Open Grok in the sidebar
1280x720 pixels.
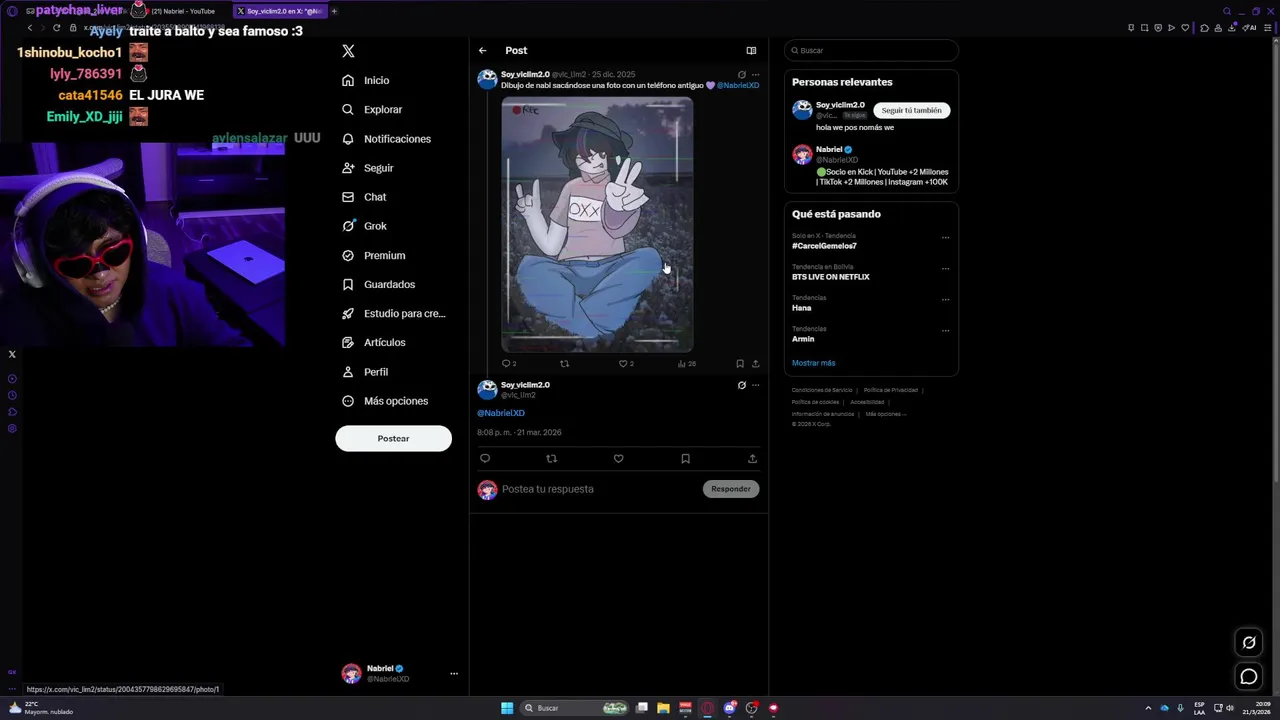click(x=364, y=226)
